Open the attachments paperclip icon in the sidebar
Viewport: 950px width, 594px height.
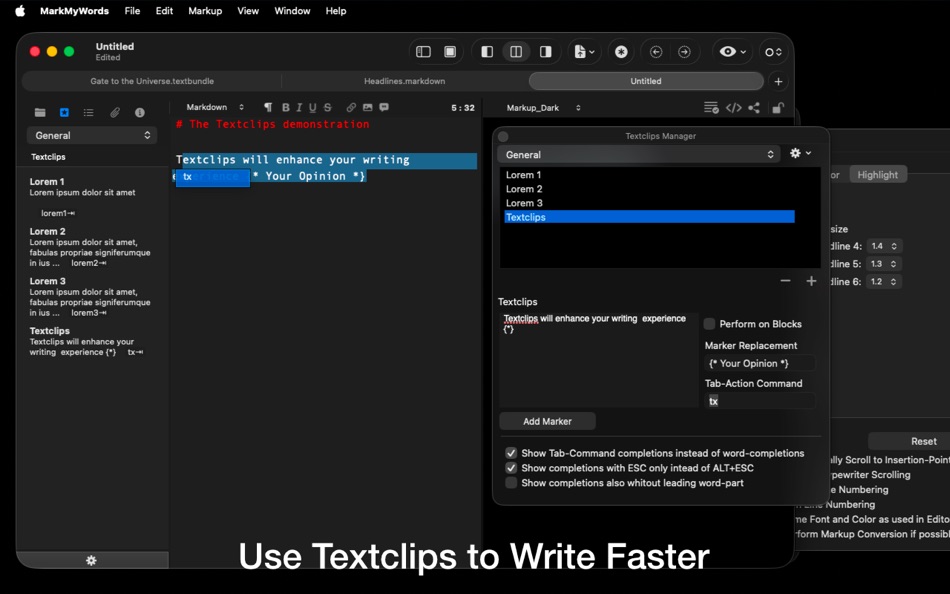coord(113,112)
